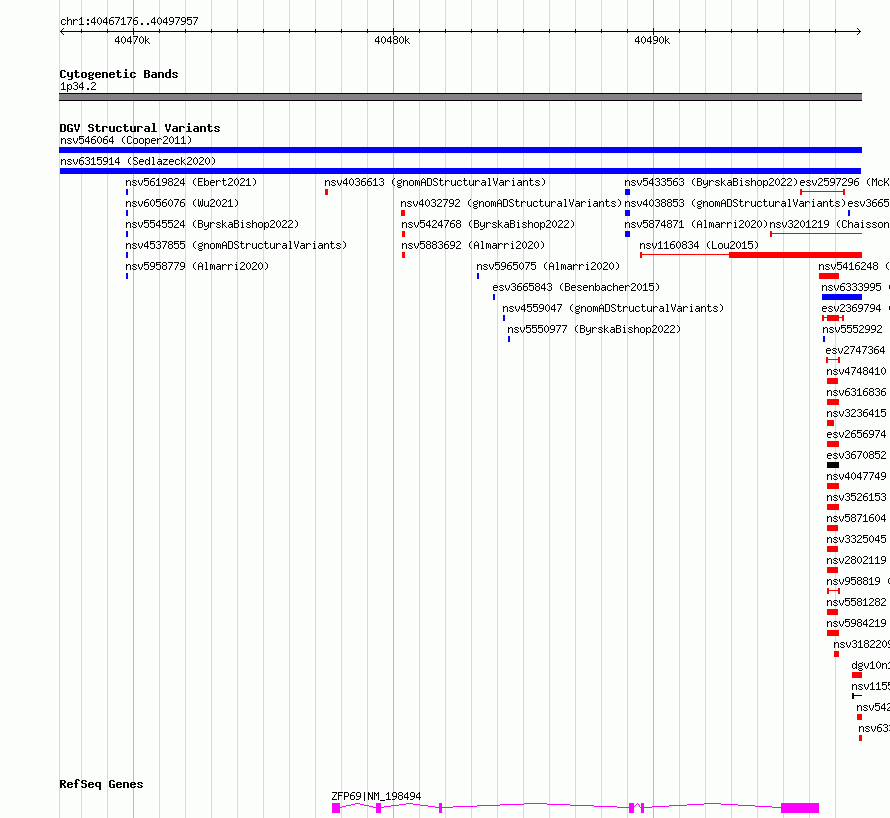This screenshot has width=890, height=818.
Task: Click the RefSeq Genes track title
Action: point(101,785)
